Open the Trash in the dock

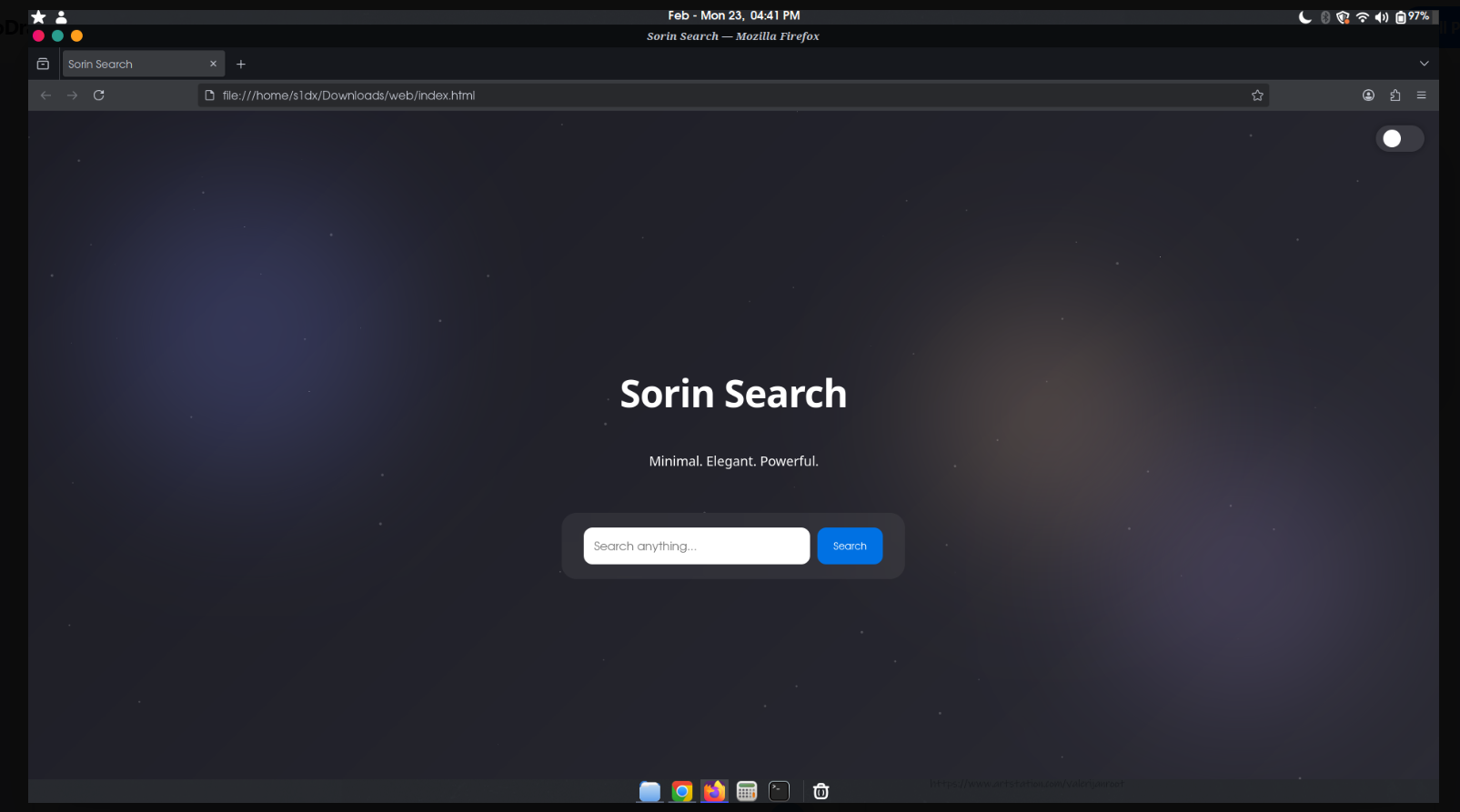821,791
